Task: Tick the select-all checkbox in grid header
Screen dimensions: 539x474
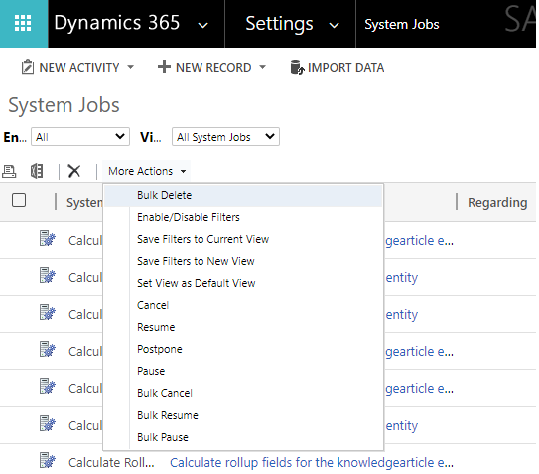Action: coord(19,200)
